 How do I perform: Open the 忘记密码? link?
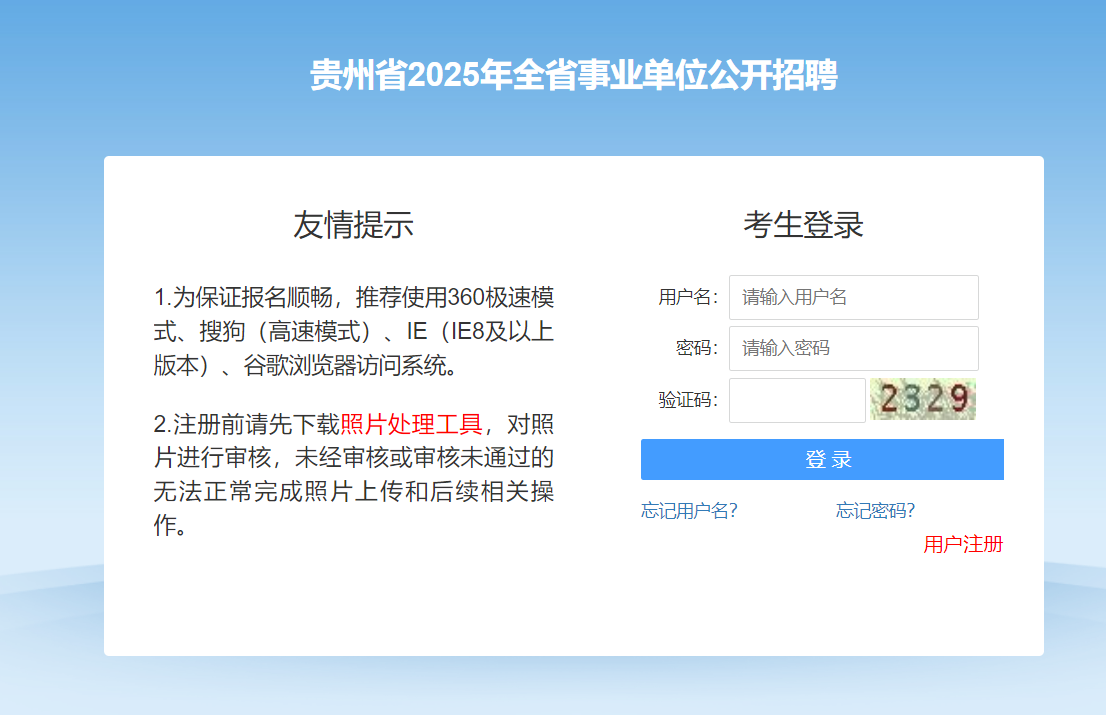click(875, 511)
